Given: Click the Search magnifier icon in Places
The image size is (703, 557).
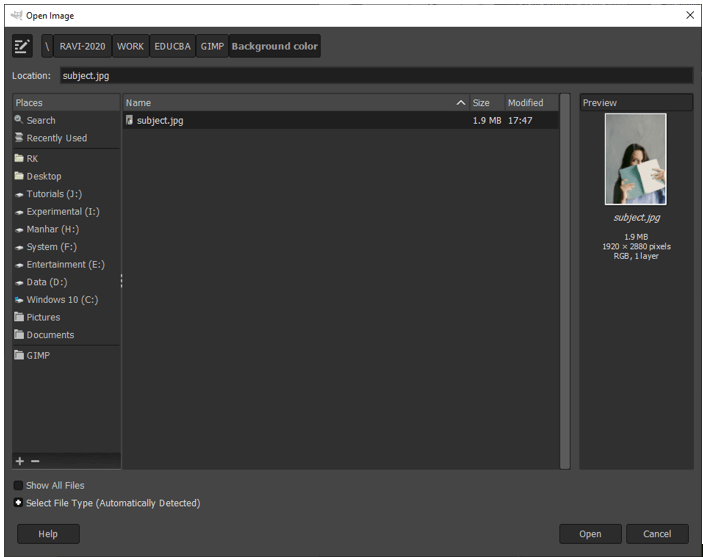Looking at the screenshot, I should [18, 119].
